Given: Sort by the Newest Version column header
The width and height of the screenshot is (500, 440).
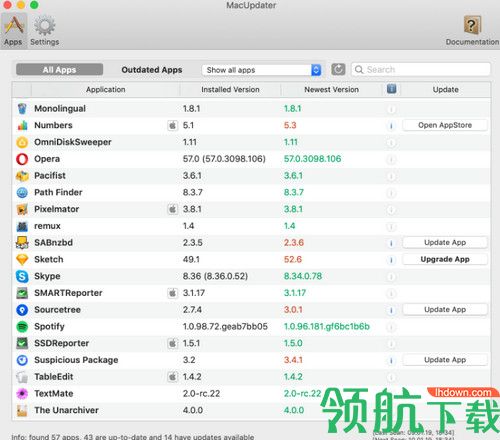Looking at the screenshot, I should point(331,89).
